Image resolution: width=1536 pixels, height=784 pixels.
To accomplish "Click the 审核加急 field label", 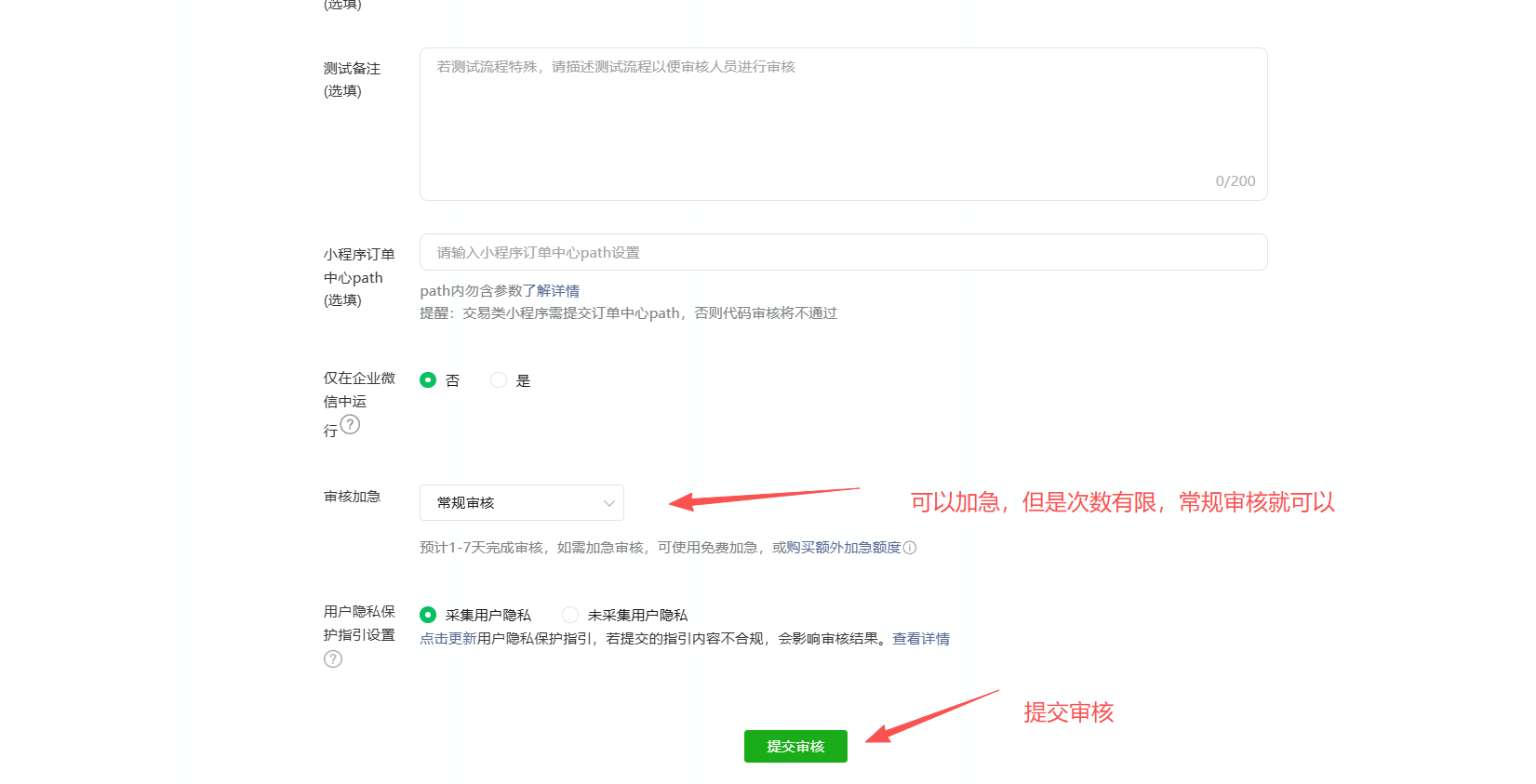I will click(x=352, y=497).
